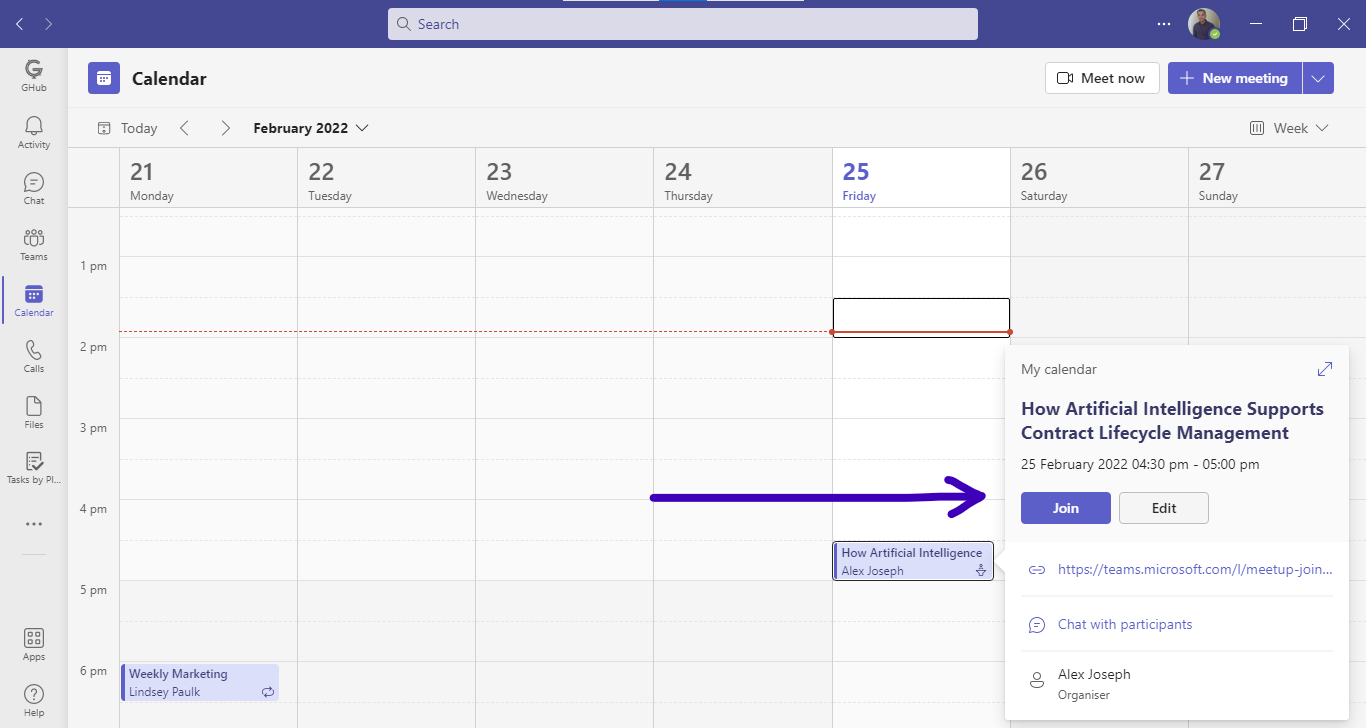Open the Apps panel
The width and height of the screenshot is (1366, 728).
[33, 641]
